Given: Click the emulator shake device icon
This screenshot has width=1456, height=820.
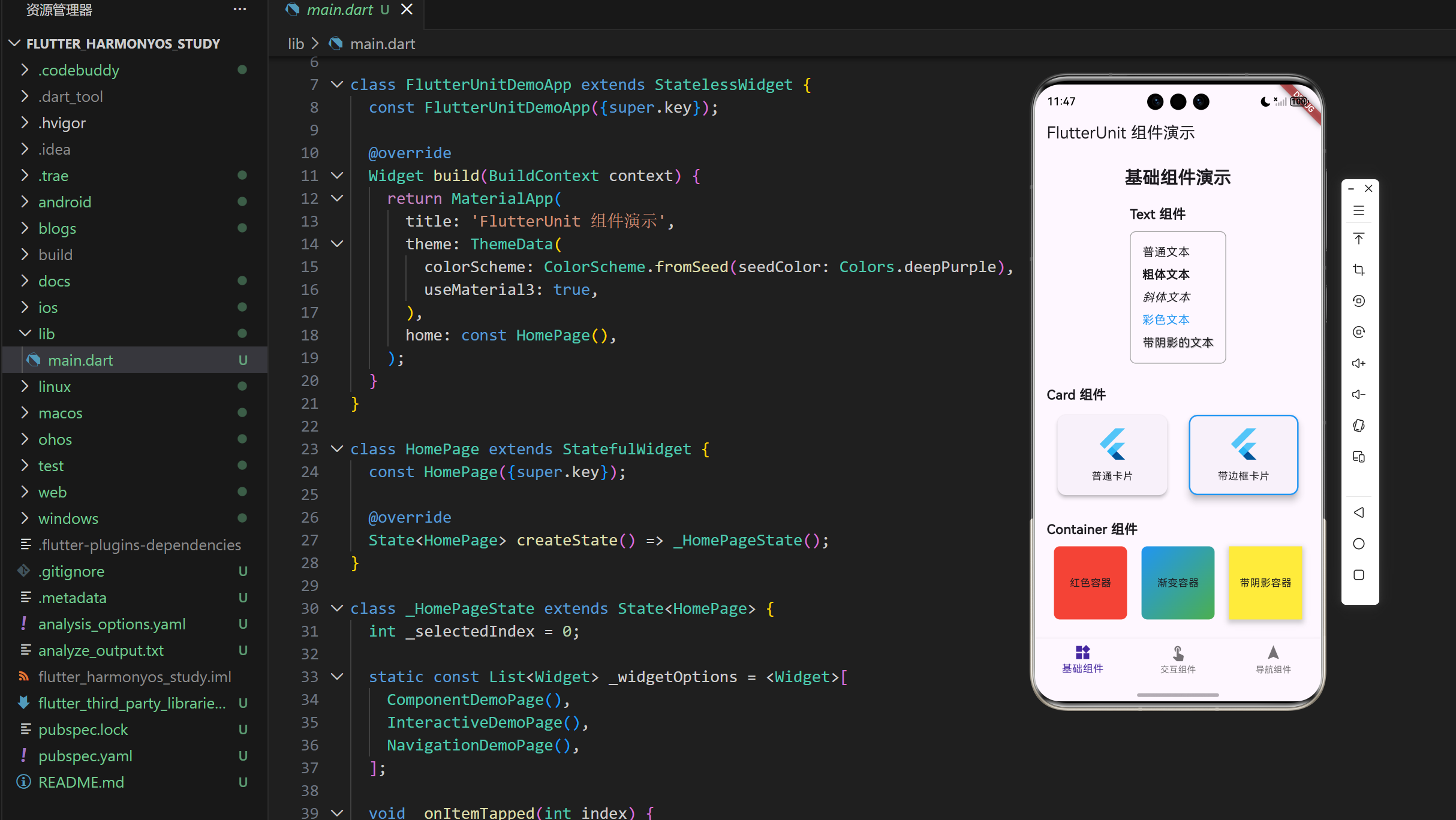Looking at the screenshot, I should 1359,426.
